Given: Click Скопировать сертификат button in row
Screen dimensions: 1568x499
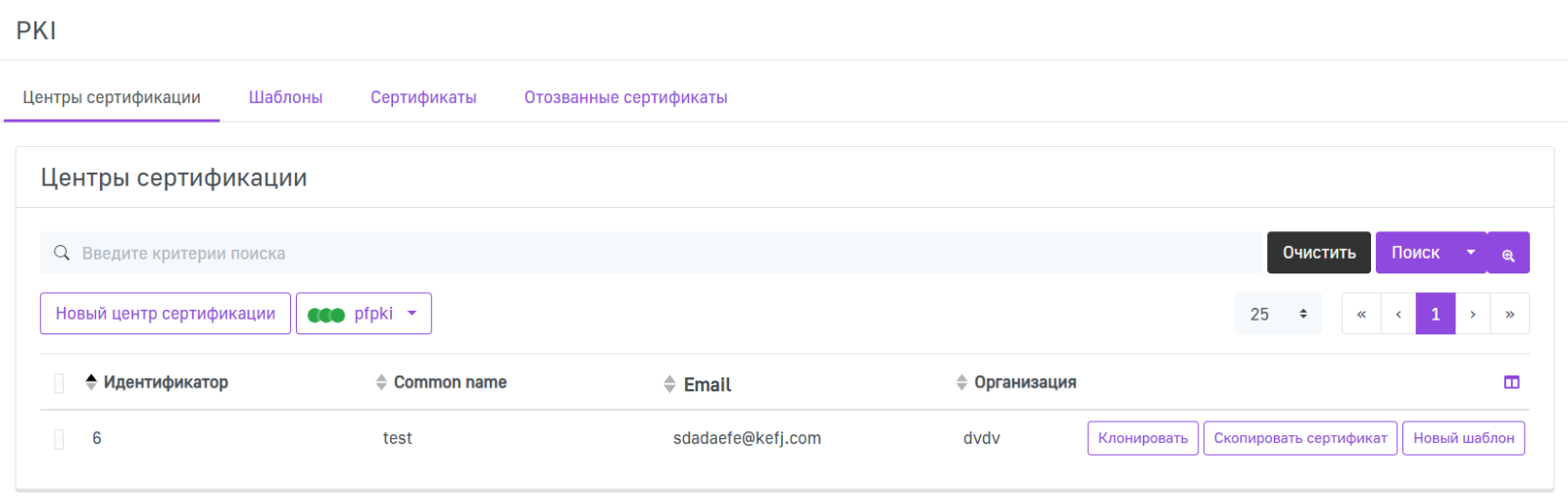Looking at the screenshot, I should [1299, 438].
